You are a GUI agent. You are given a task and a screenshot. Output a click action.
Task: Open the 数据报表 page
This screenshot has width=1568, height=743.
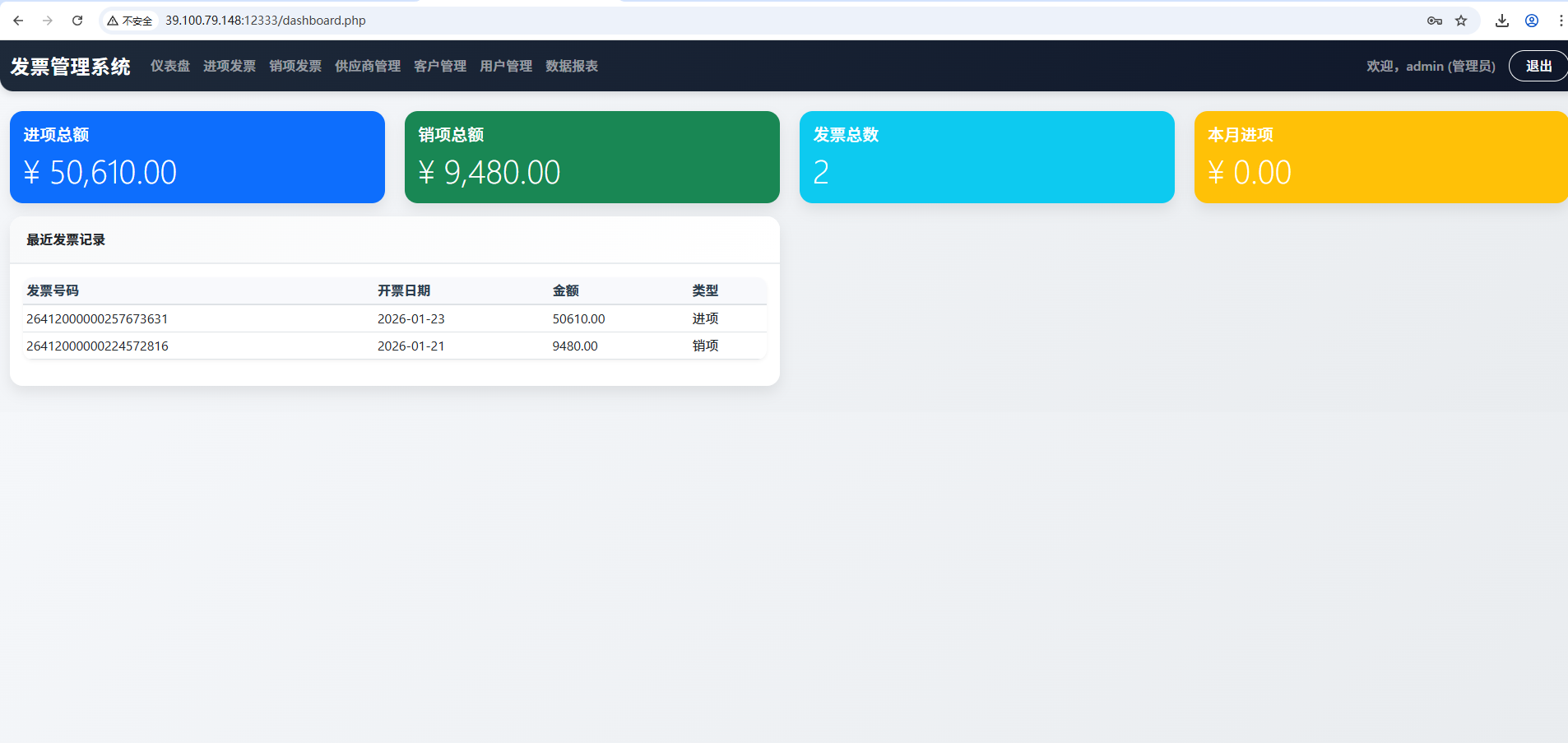click(572, 66)
